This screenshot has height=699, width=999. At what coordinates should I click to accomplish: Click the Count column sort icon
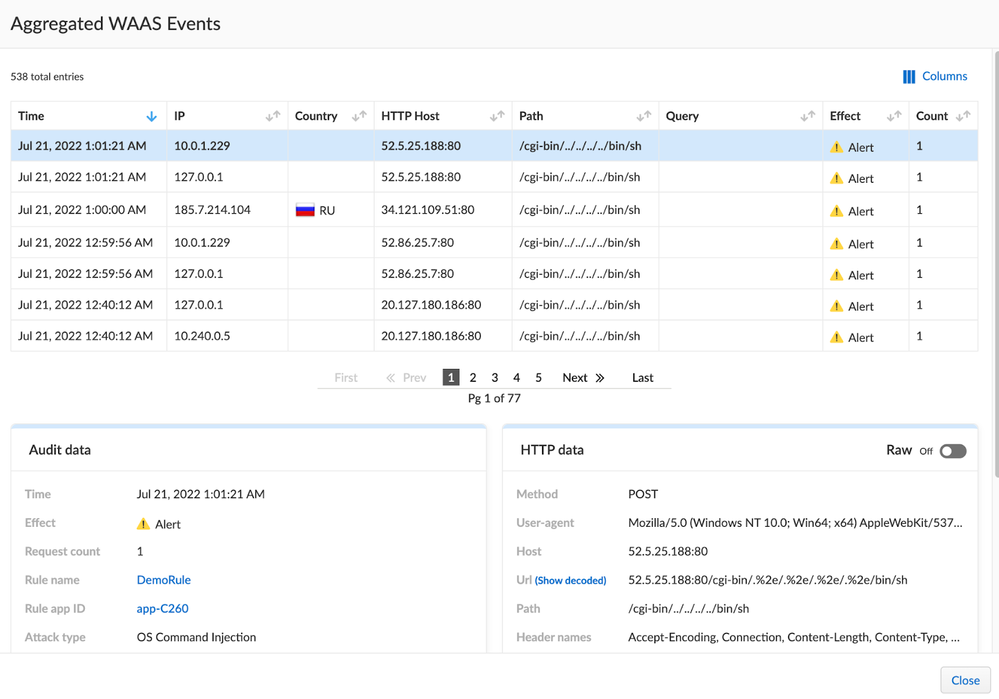coord(962,117)
